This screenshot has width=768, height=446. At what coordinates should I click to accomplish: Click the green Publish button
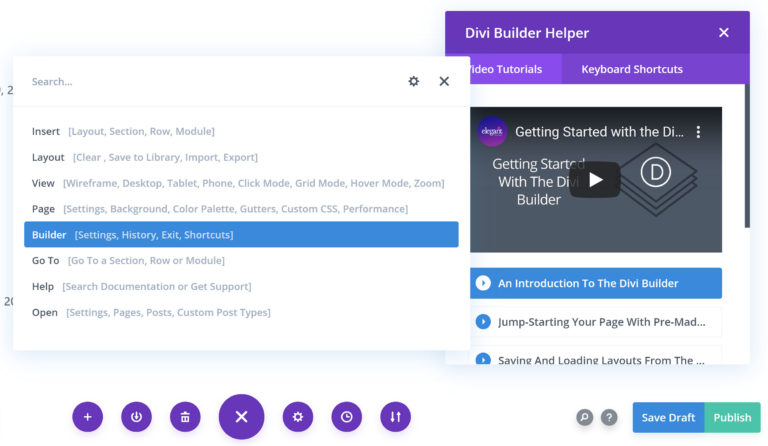point(732,418)
